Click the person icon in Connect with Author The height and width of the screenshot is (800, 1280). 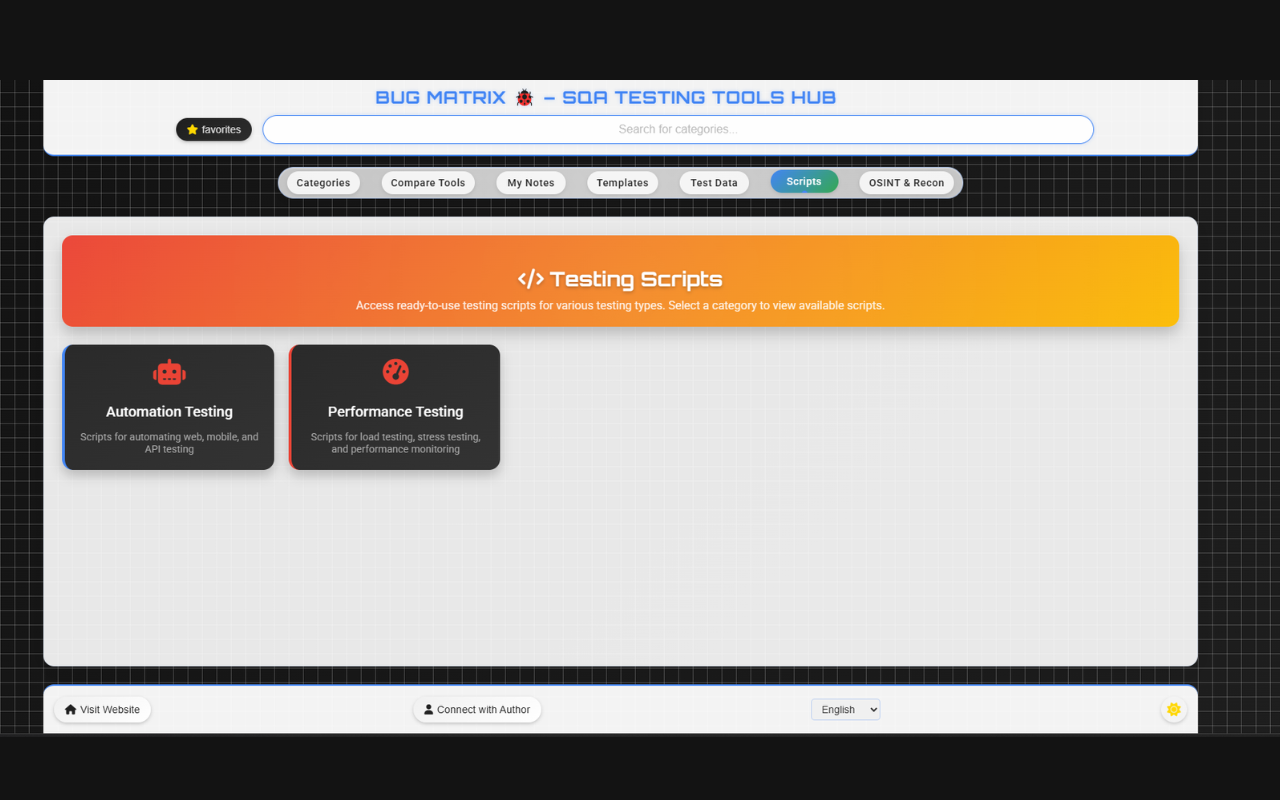pos(429,710)
